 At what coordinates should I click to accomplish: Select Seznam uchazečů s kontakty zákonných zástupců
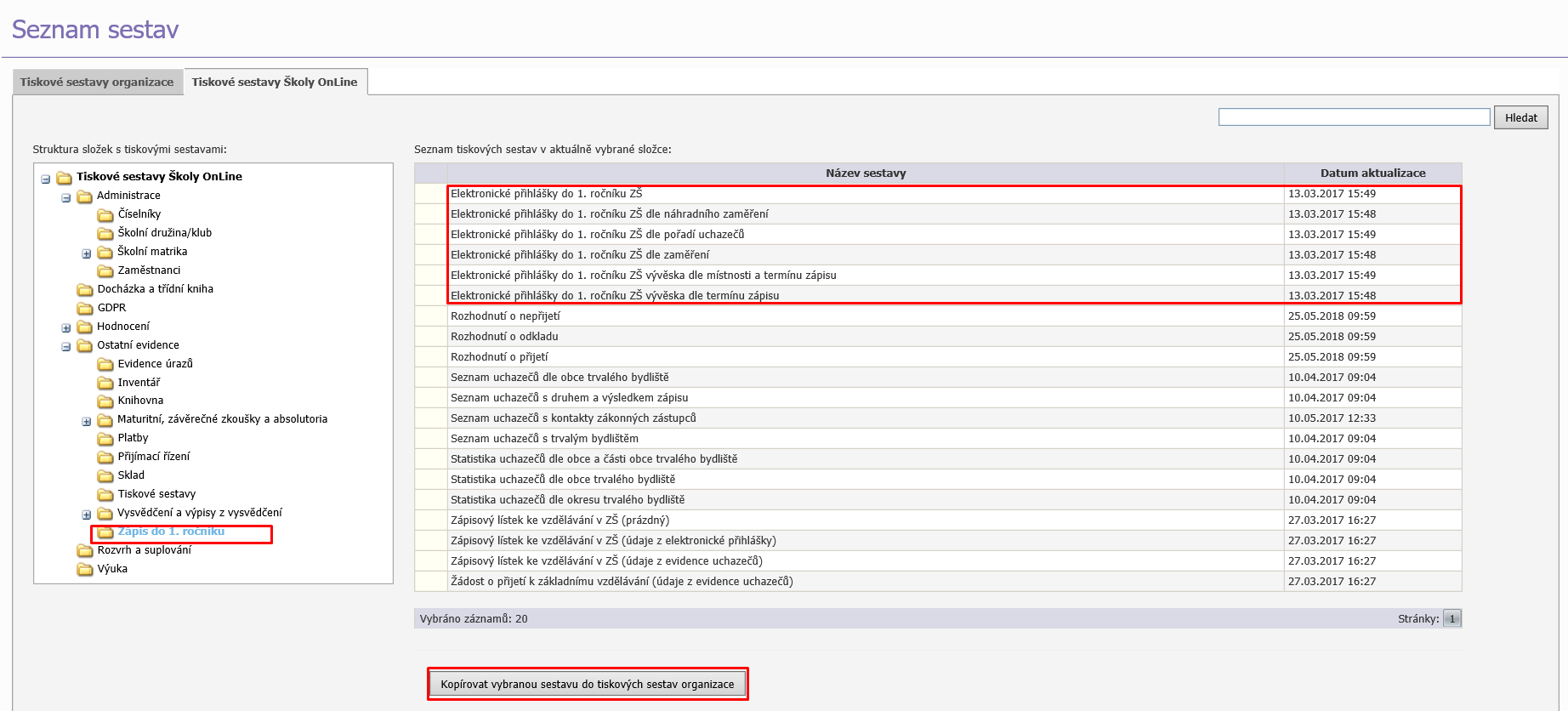[938, 418]
